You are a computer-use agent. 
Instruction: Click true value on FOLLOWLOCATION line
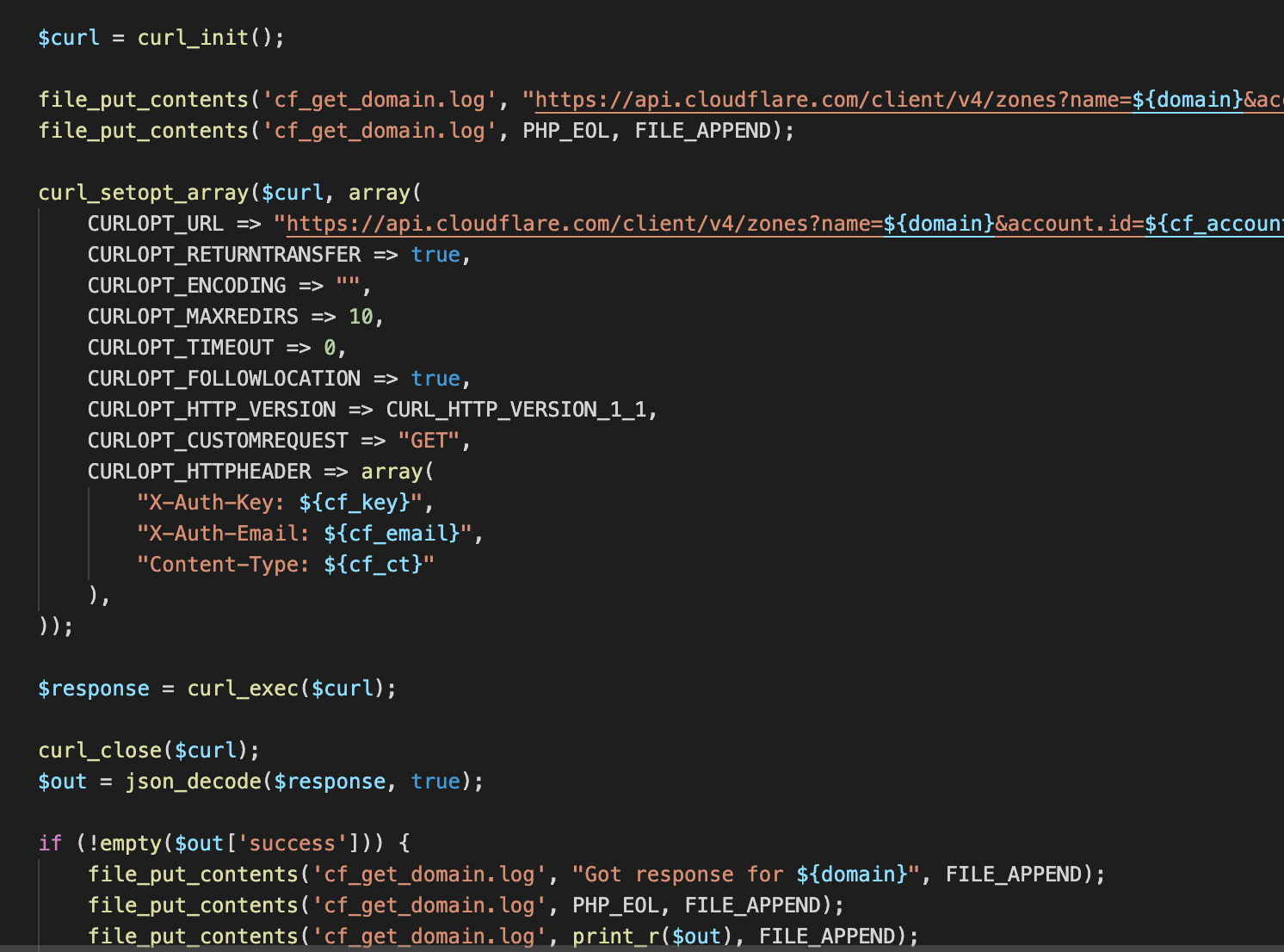[435, 379]
